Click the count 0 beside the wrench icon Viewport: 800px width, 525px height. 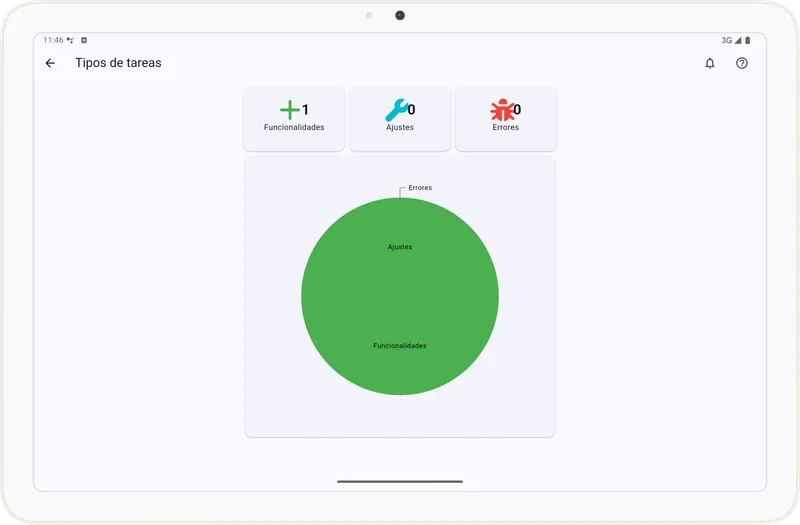coord(411,110)
